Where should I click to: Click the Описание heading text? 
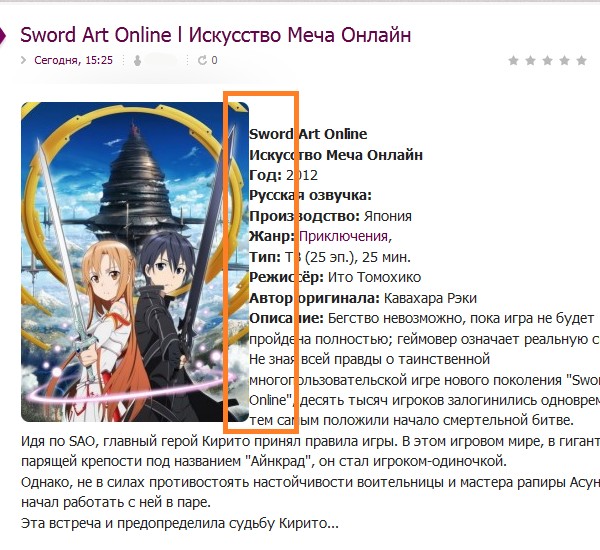click(287, 318)
